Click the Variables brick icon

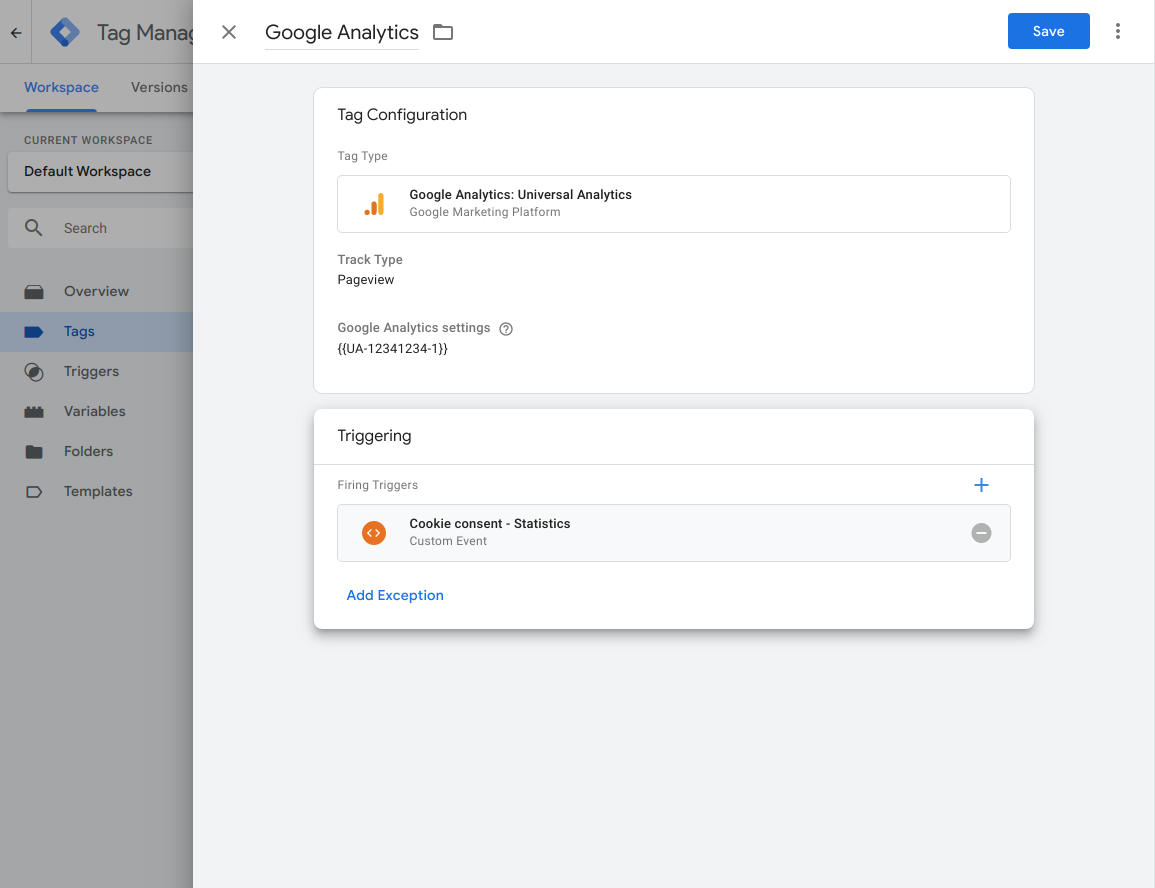click(x=34, y=412)
